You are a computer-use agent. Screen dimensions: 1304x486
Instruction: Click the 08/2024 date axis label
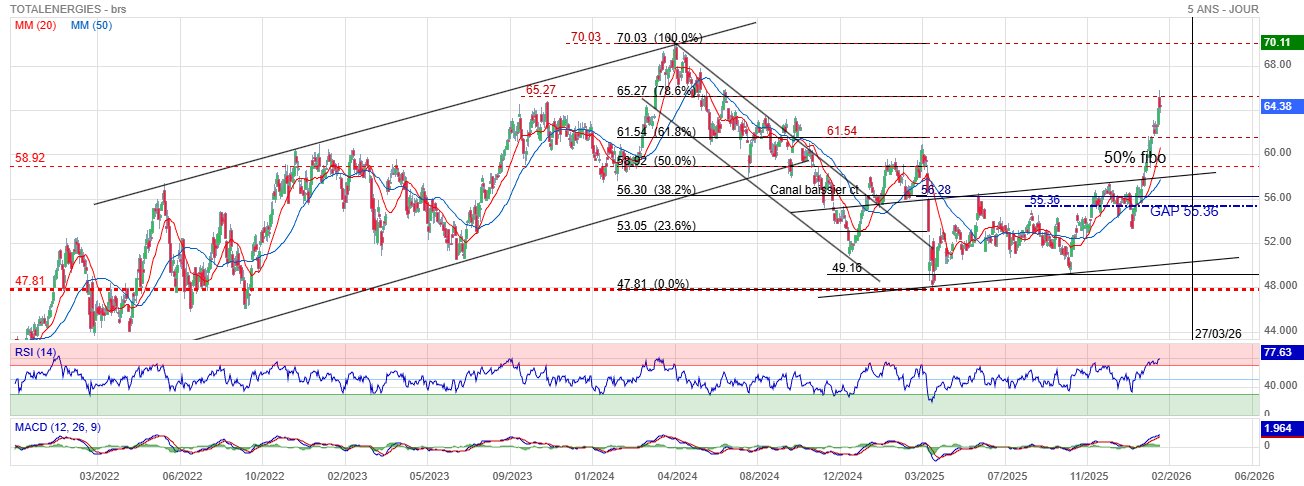coord(759,477)
